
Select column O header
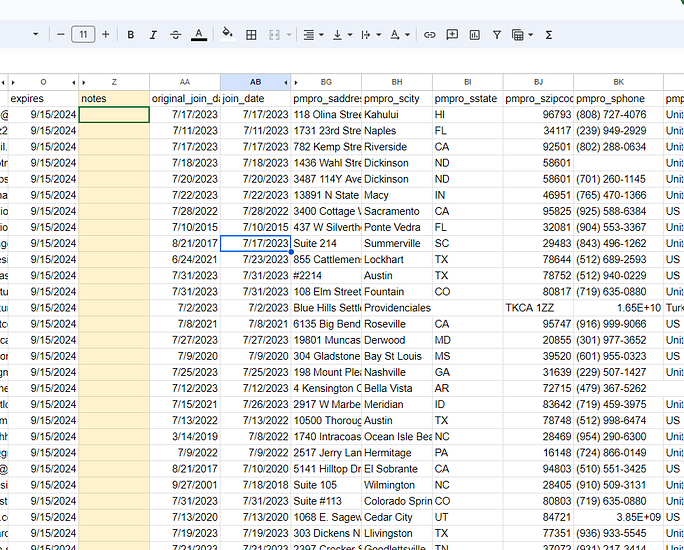(43, 82)
